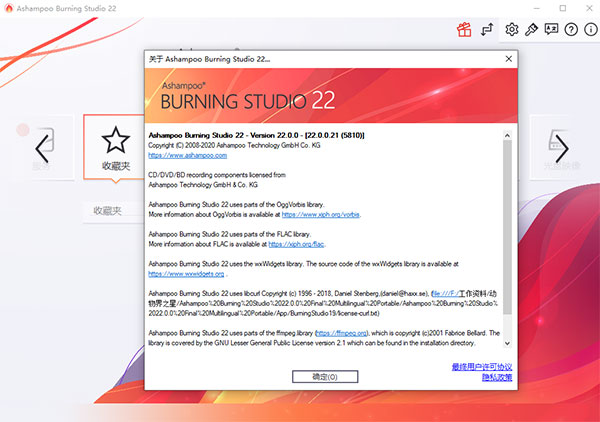Select the 收藏夹 star tile
The height and width of the screenshot is (422, 600).
click(114, 147)
